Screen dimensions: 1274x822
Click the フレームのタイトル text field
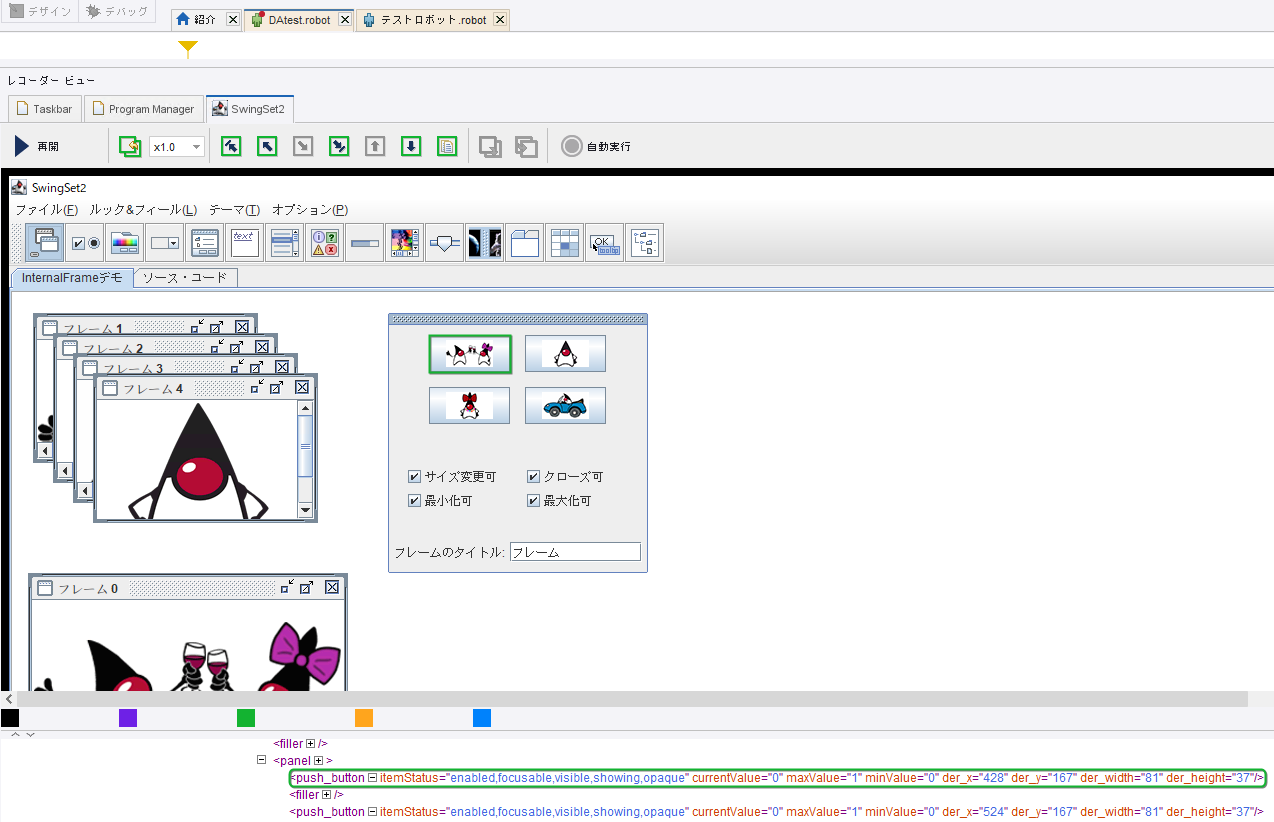tap(575, 552)
